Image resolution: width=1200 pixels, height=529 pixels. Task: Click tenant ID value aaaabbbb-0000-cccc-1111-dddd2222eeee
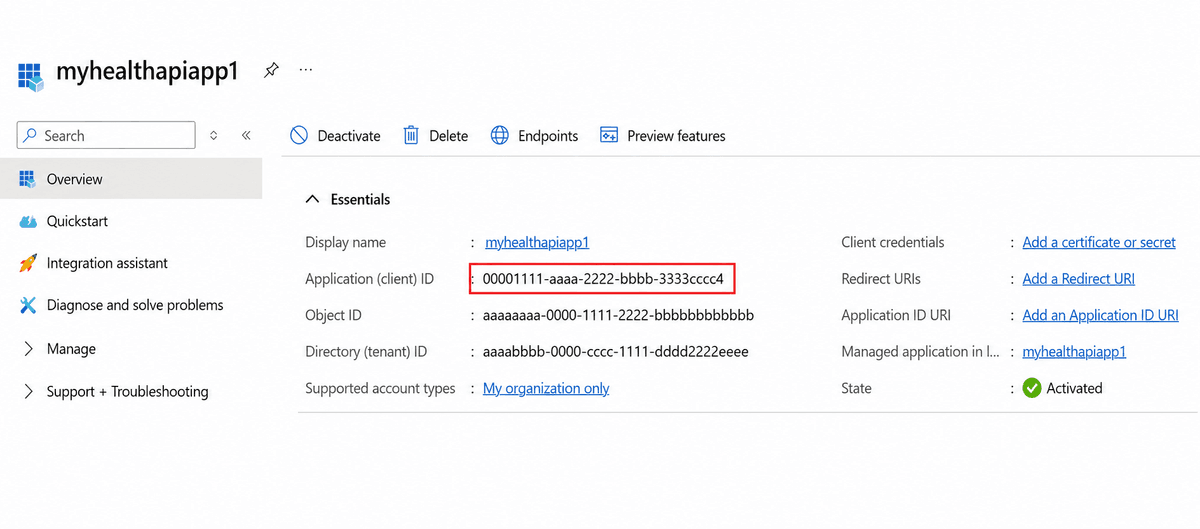[616, 352]
